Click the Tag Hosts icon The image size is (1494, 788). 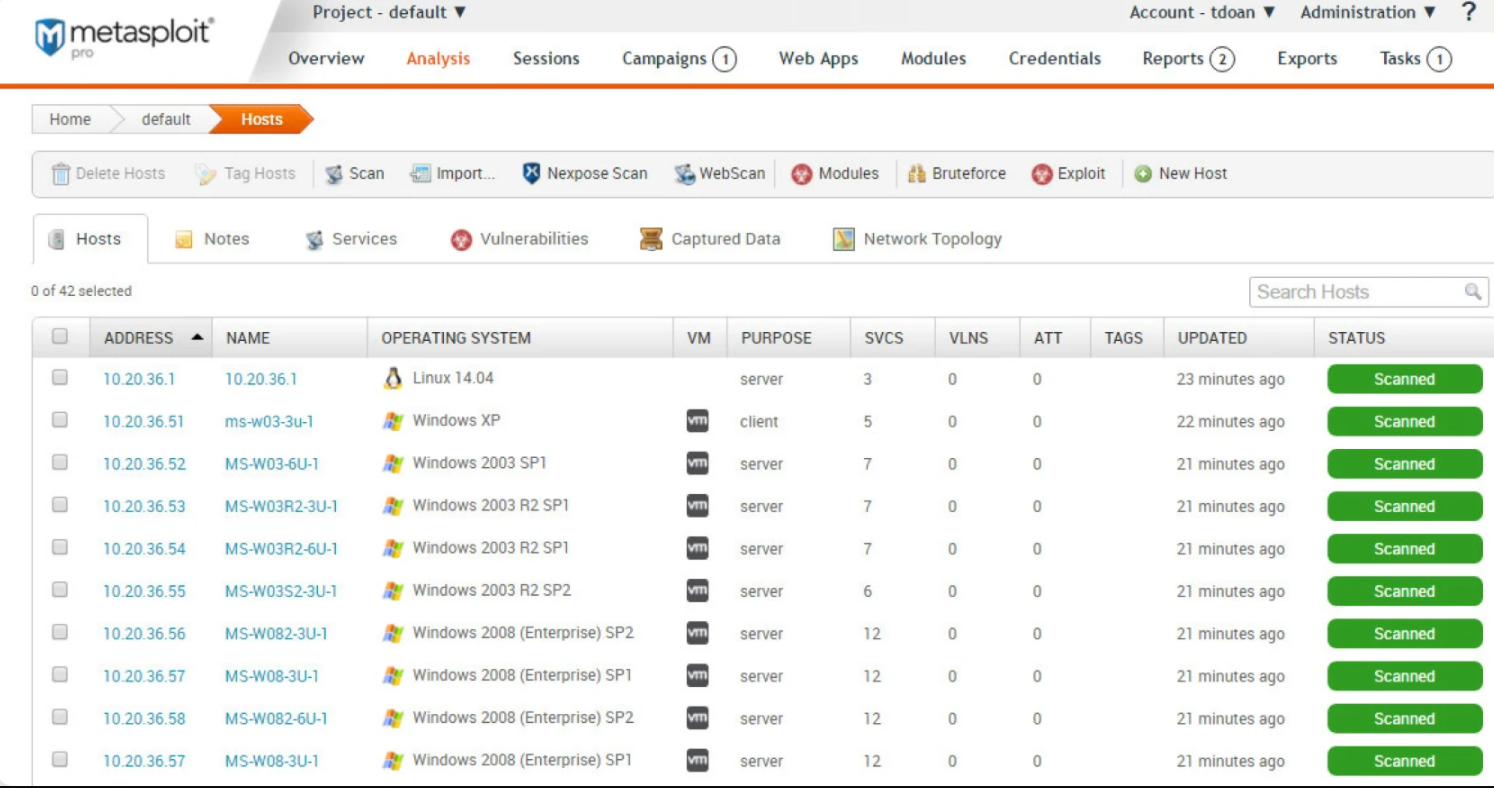point(206,174)
